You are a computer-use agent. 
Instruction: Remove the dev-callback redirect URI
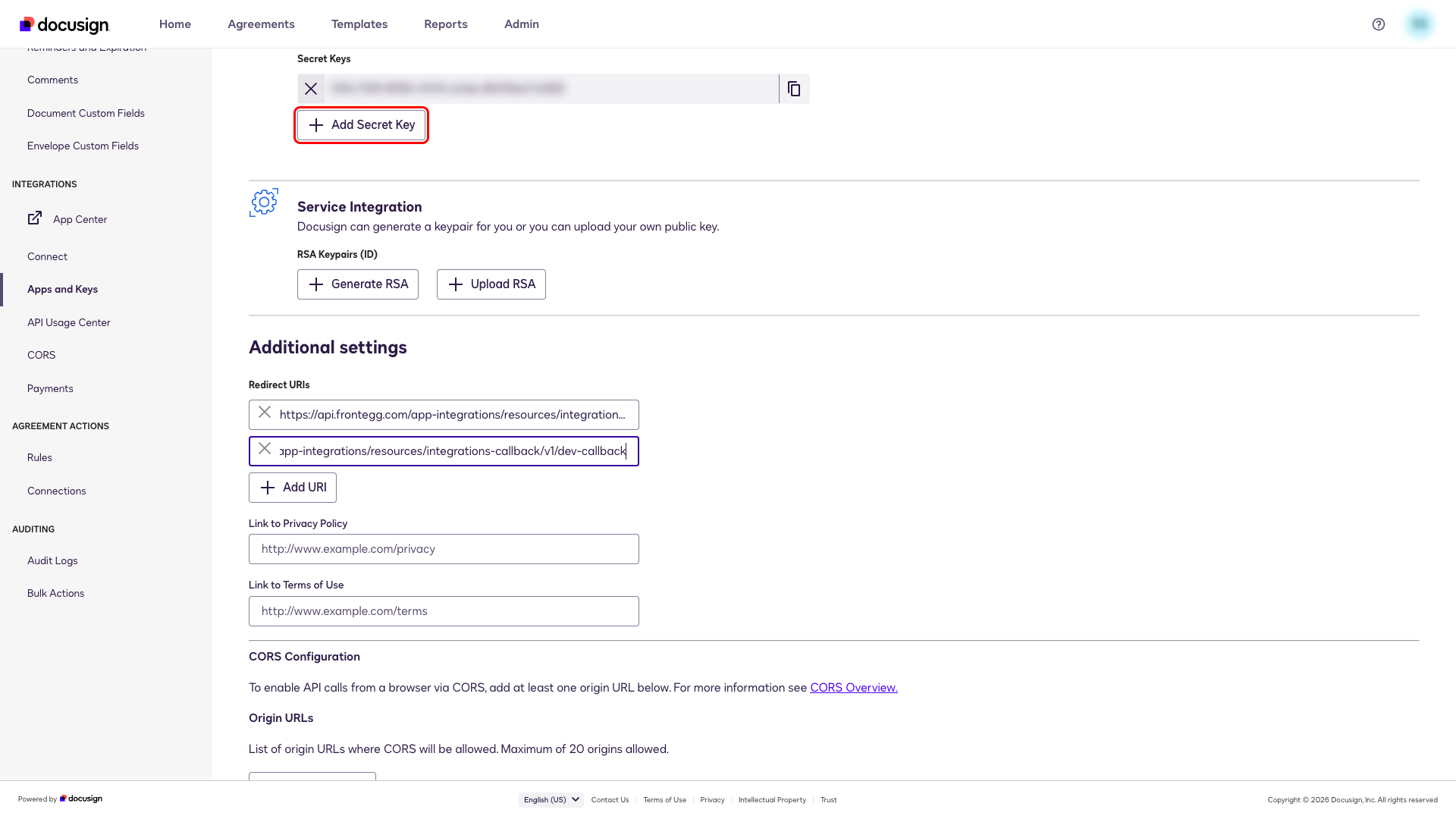pos(265,448)
